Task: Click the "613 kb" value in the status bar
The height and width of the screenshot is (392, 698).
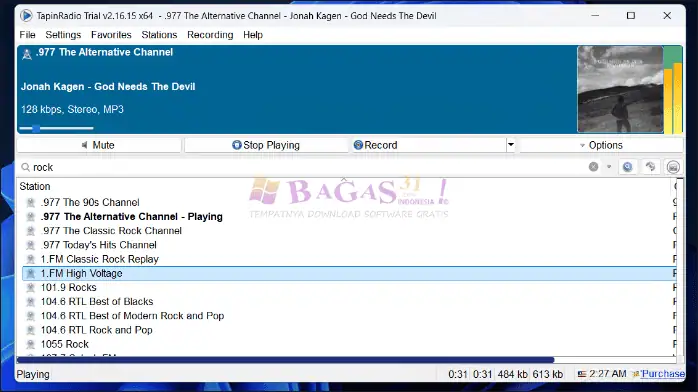Action: [548, 374]
